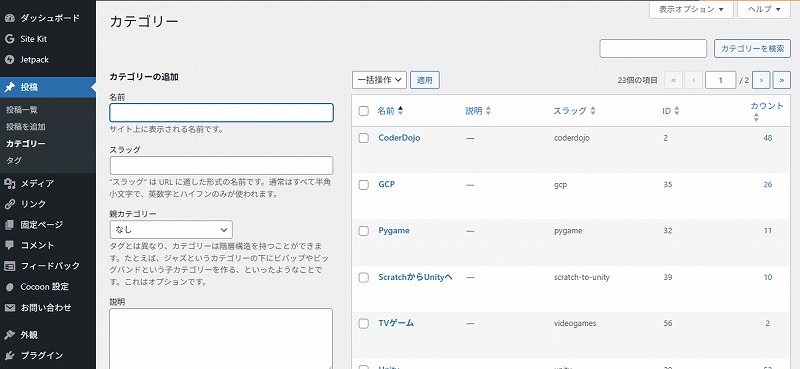Select カテゴリー submenu item
The height and width of the screenshot is (369, 800).
pos(26,143)
